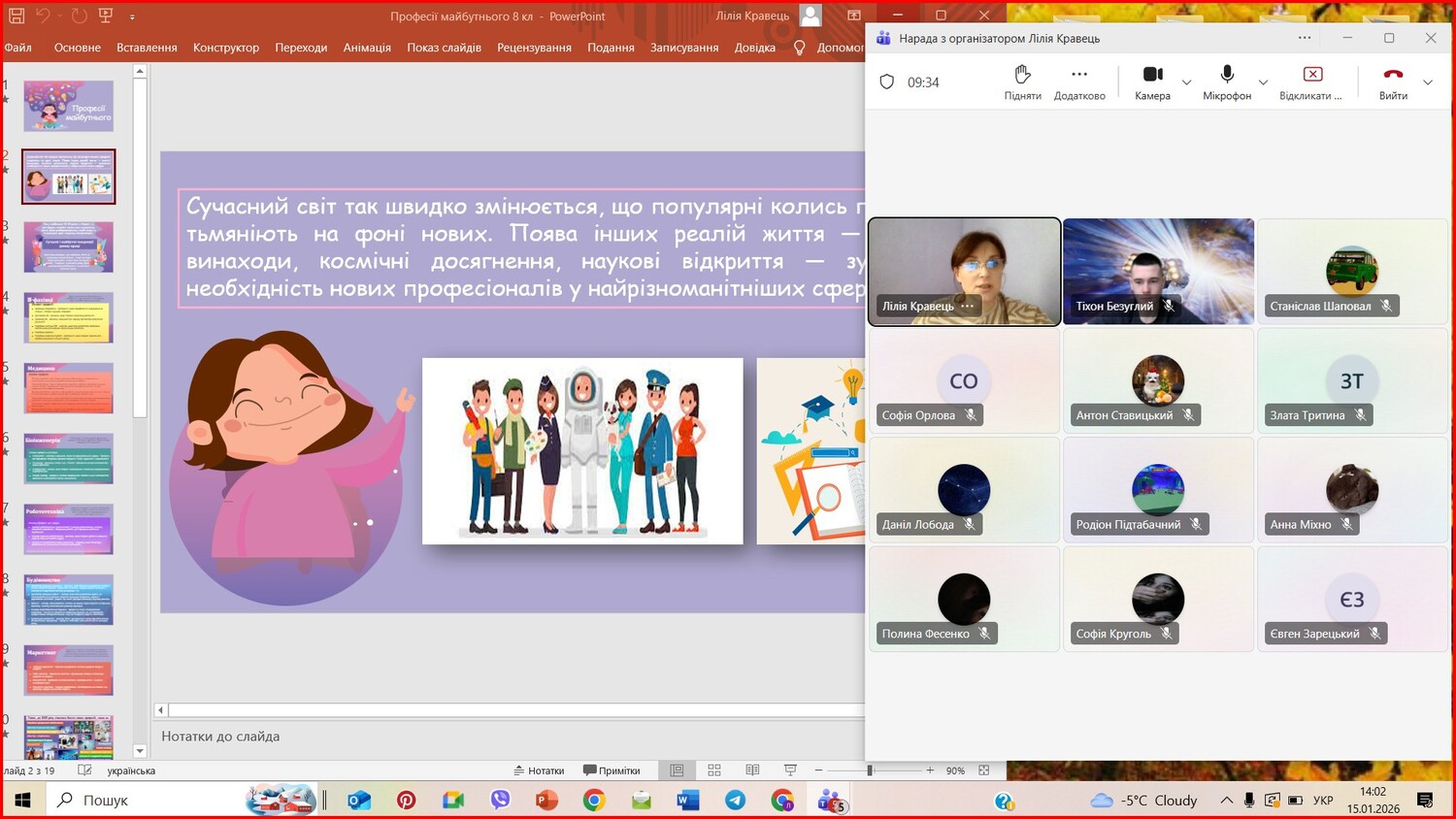Click the red Вийти leave call button
Viewport: 1456px width, 819px height.
point(1393,75)
